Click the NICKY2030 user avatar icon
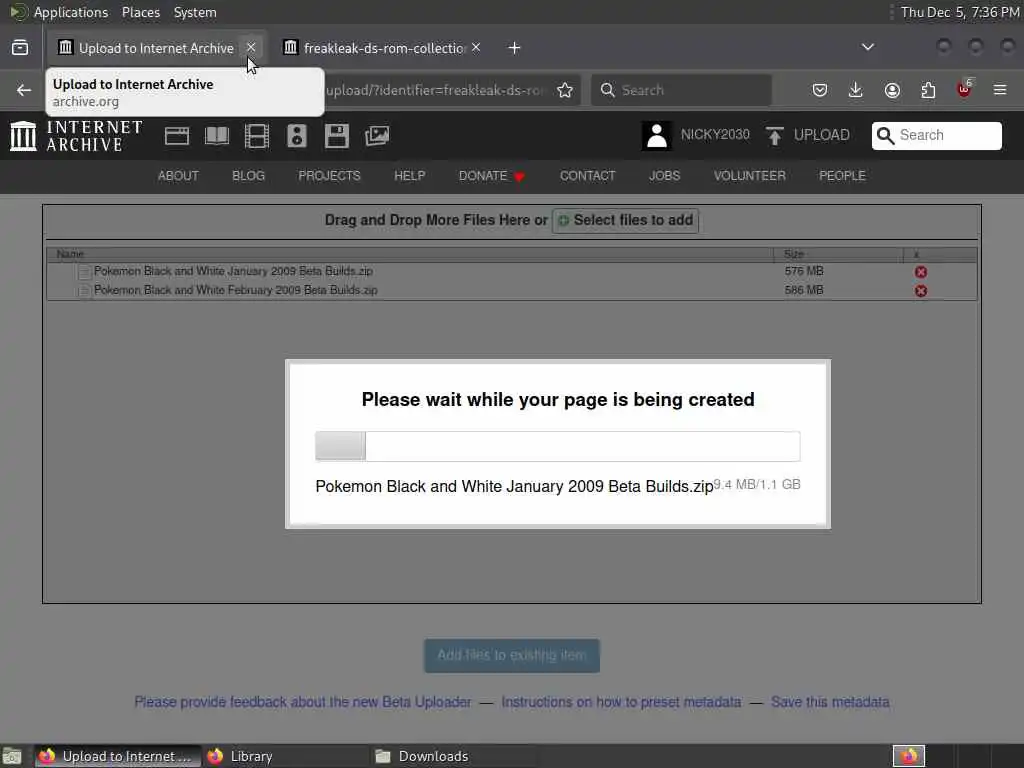Image resolution: width=1024 pixels, height=768 pixels. coord(656,135)
